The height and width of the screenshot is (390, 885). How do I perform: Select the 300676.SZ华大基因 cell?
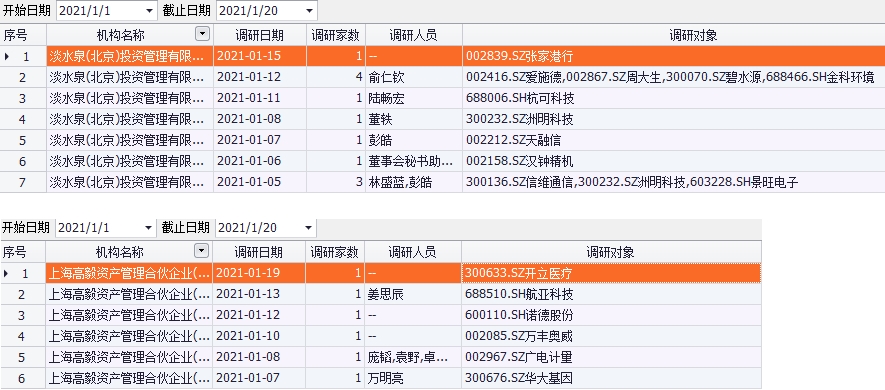(x=611, y=378)
